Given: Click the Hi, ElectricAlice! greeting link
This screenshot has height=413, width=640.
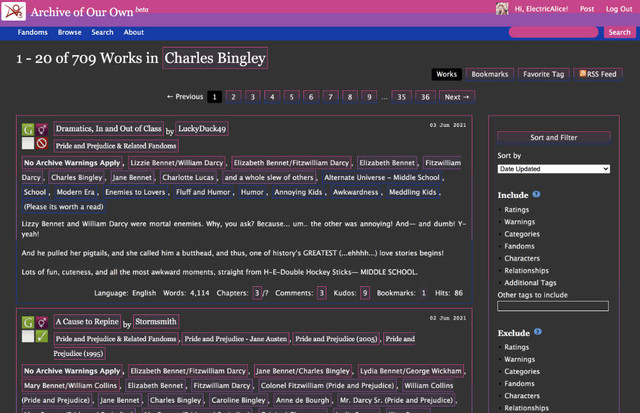Looking at the screenshot, I should pyautogui.click(x=541, y=9).
